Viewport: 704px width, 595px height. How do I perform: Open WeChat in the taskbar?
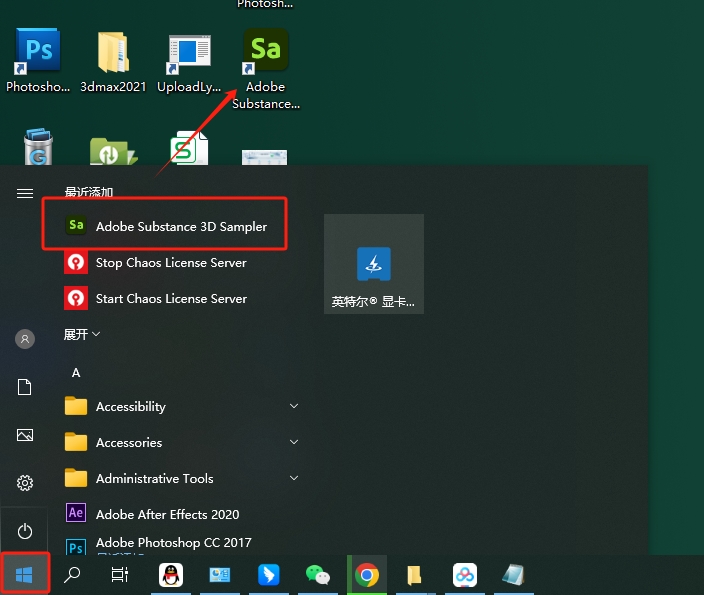[x=317, y=574]
